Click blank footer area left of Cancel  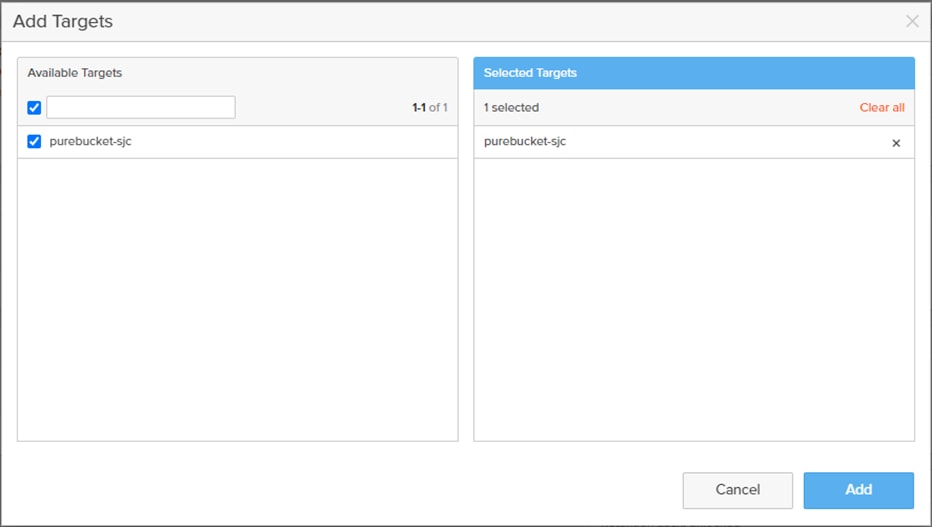click(340, 490)
